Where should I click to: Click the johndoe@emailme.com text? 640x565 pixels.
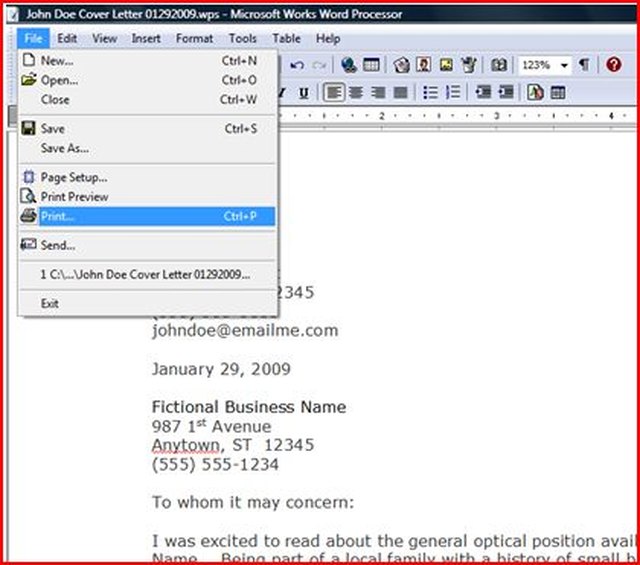(245, 331)
